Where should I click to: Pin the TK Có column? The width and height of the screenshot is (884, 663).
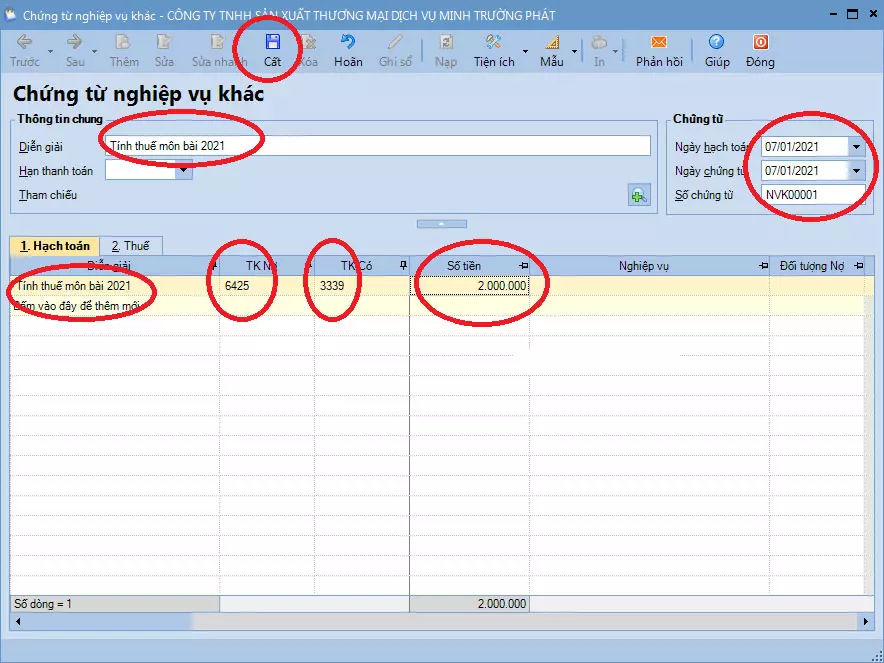coord(403,266)
